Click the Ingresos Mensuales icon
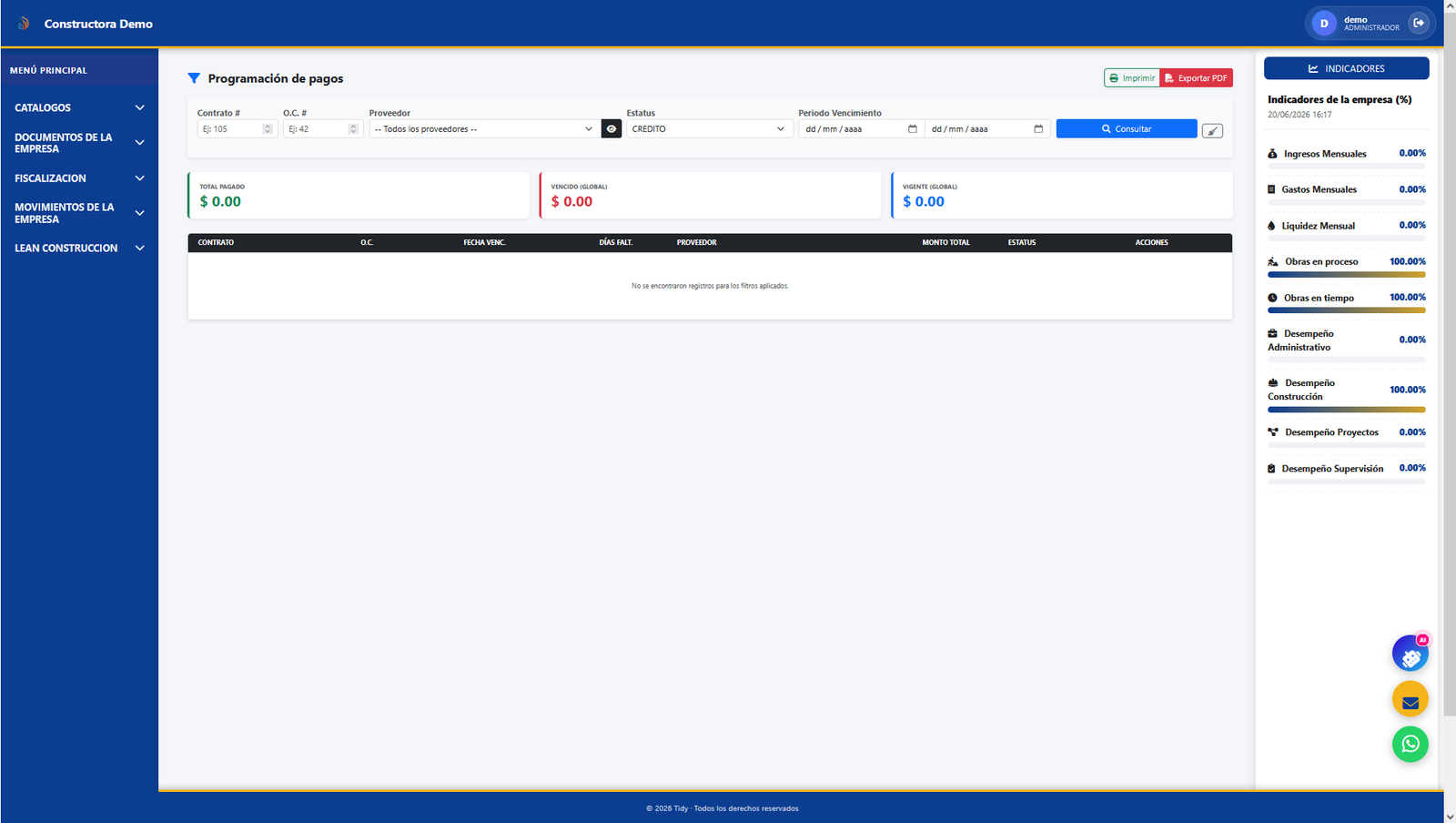The width and height of the screenshot is (1456, 823). pyautogui.click(x=1272, y=154)
